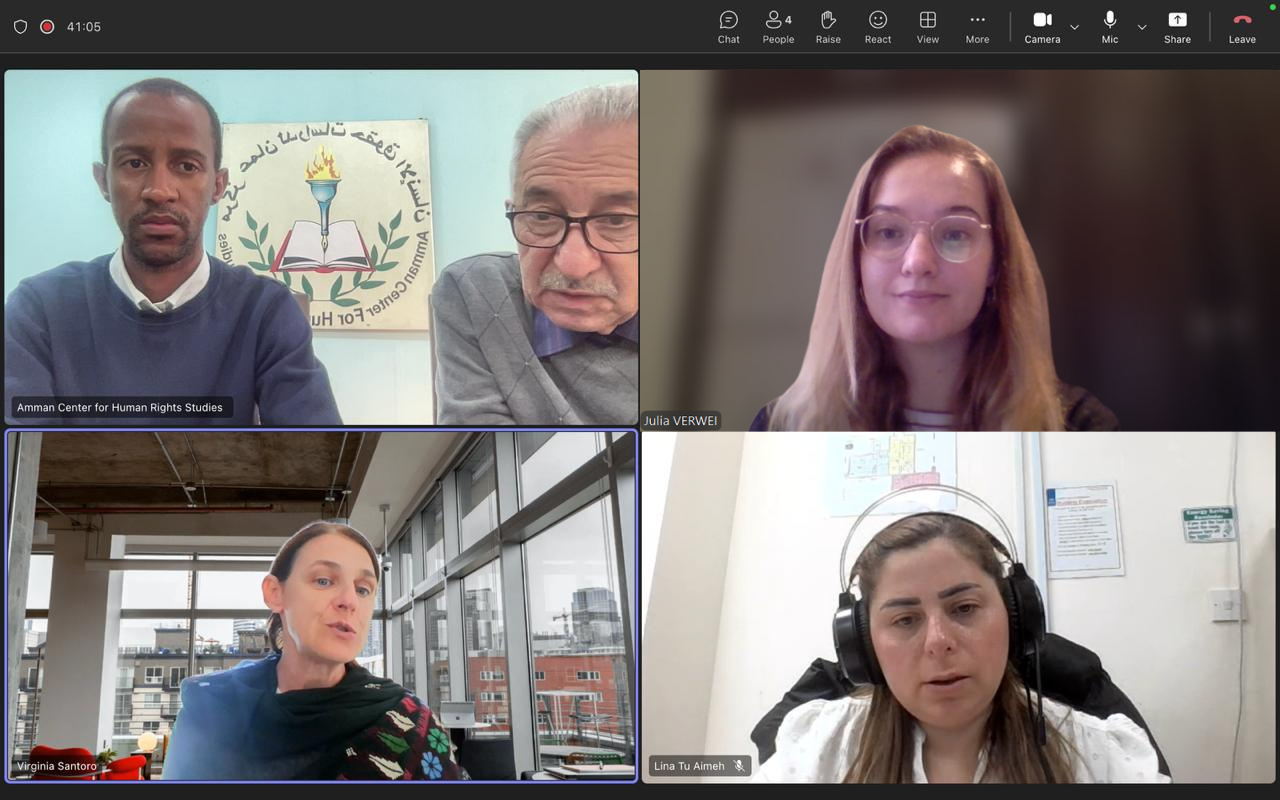The height and width of the screenshot is (800, 1280).
Task: Click Lina Tu Aimeh's muted mic icon
Action: click(739, 766)
